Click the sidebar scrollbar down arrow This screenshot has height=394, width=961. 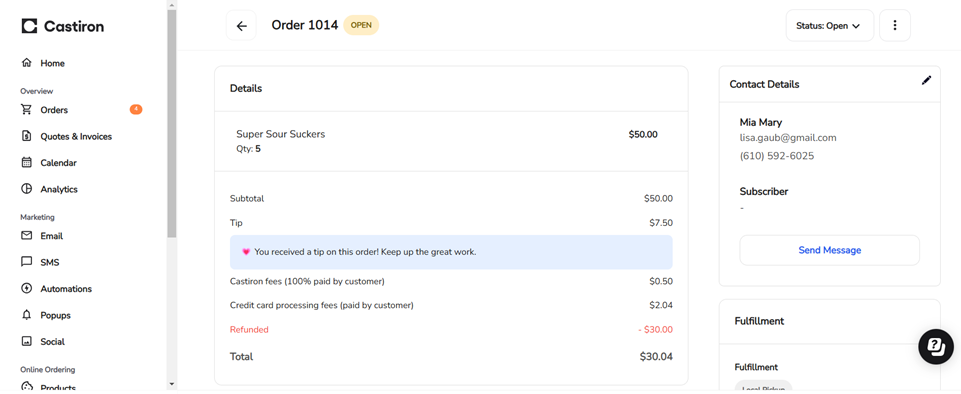172,384
